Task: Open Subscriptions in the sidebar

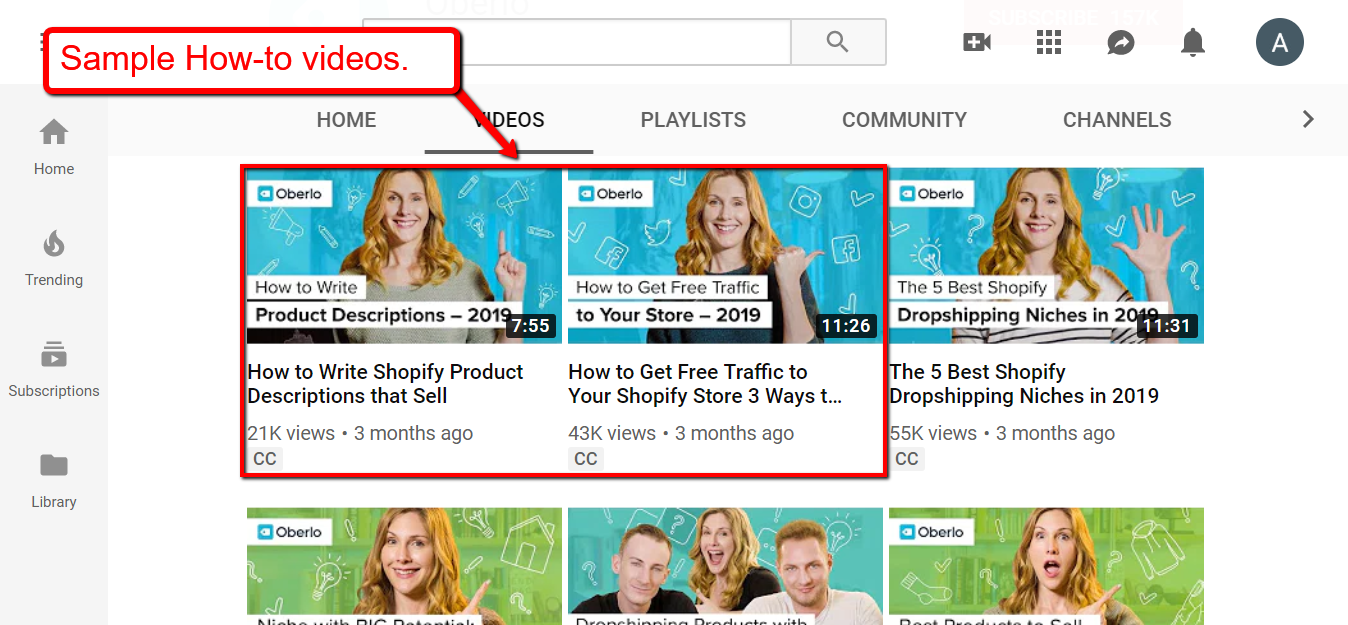Action: [x=54, y=369]
